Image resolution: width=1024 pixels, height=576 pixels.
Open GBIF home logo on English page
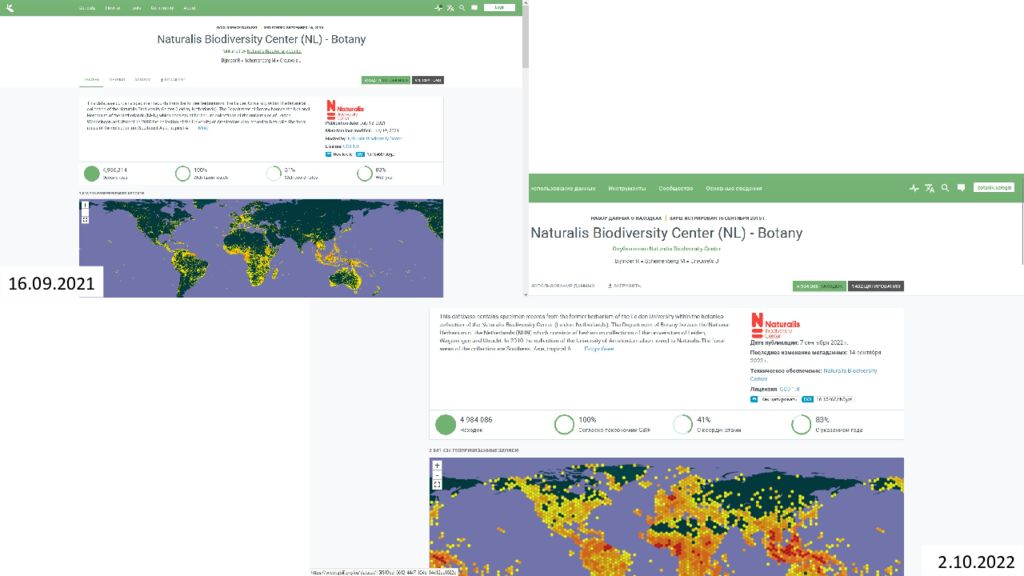pos(10,8)
